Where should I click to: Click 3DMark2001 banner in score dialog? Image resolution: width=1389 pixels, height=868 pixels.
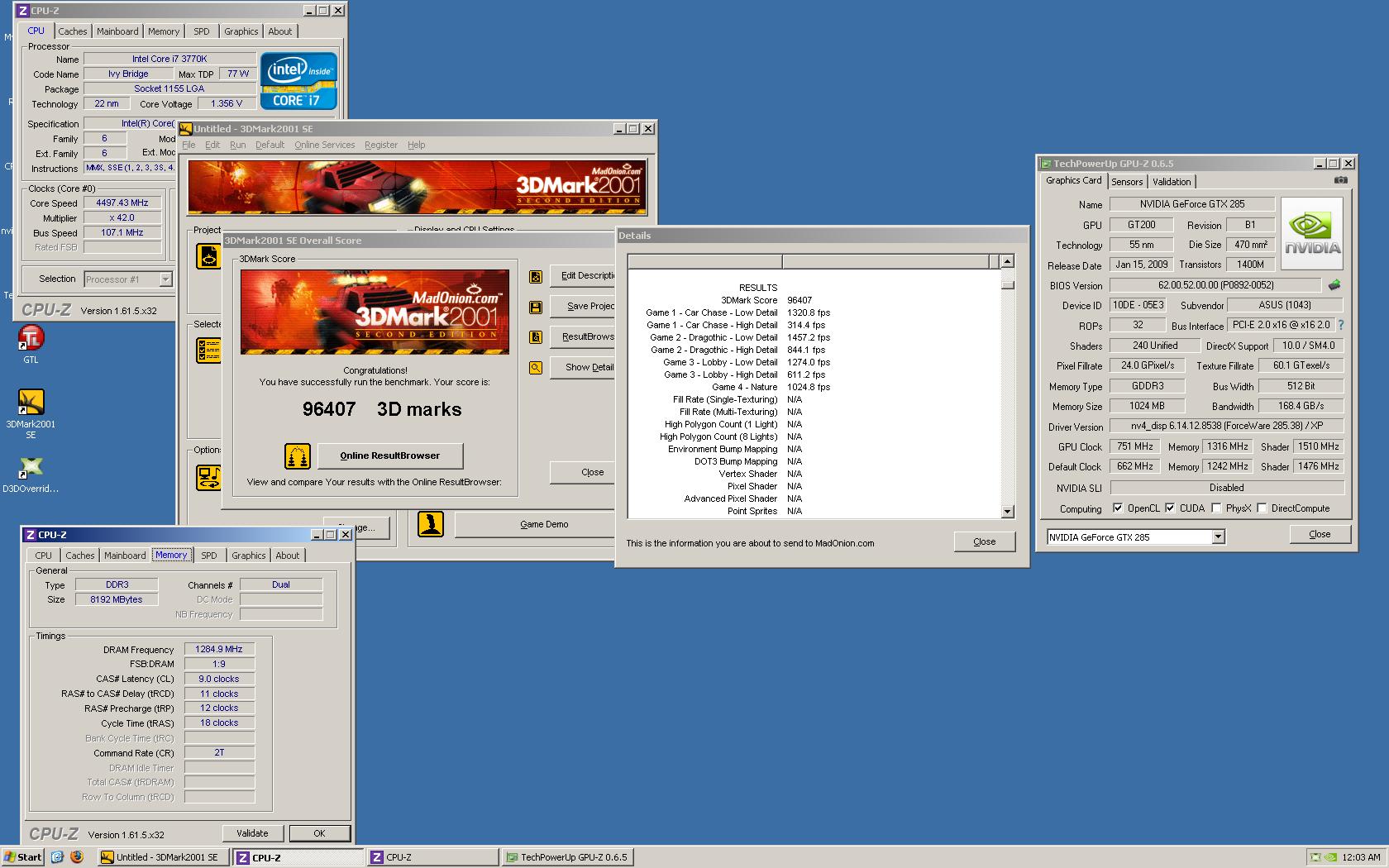pyautogui.click(x=375, y=312)
